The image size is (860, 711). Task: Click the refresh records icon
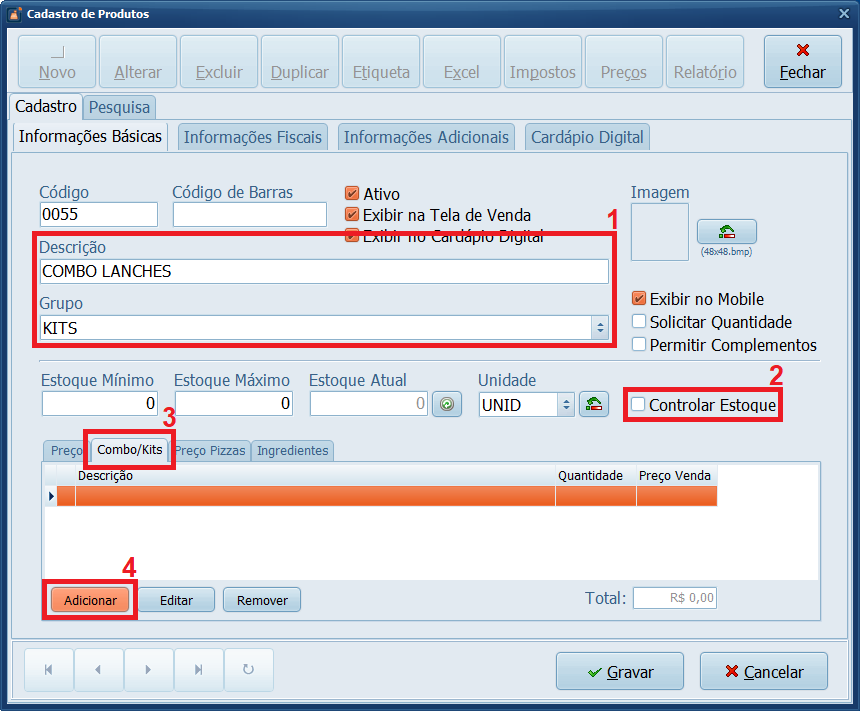[249, 671]
